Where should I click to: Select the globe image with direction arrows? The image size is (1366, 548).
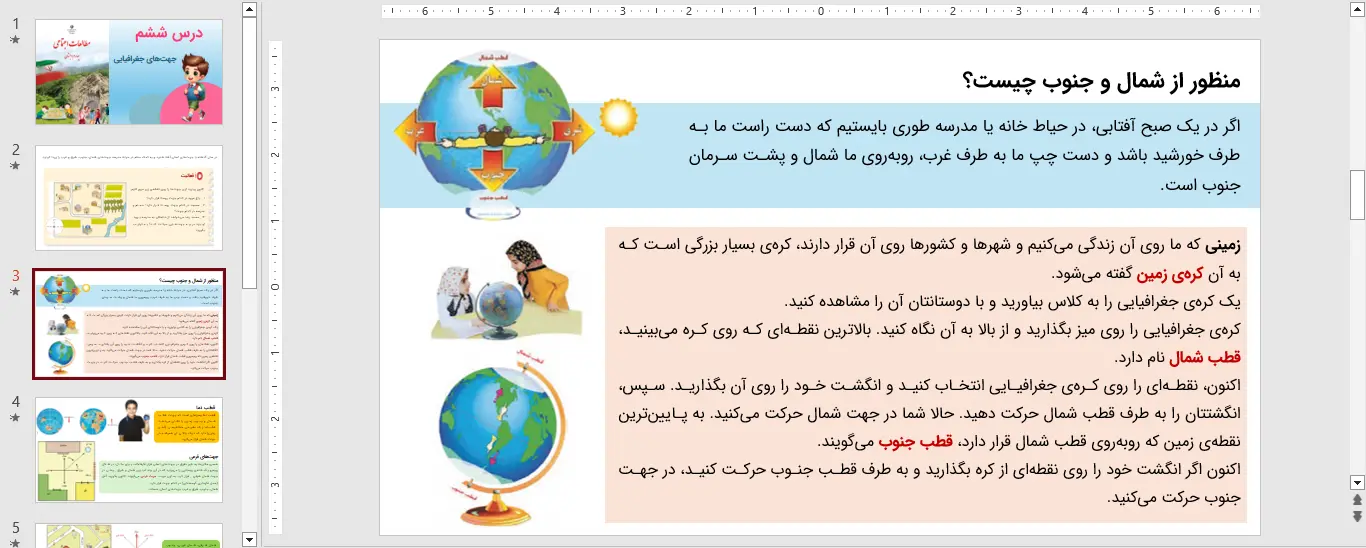(496, 133)
